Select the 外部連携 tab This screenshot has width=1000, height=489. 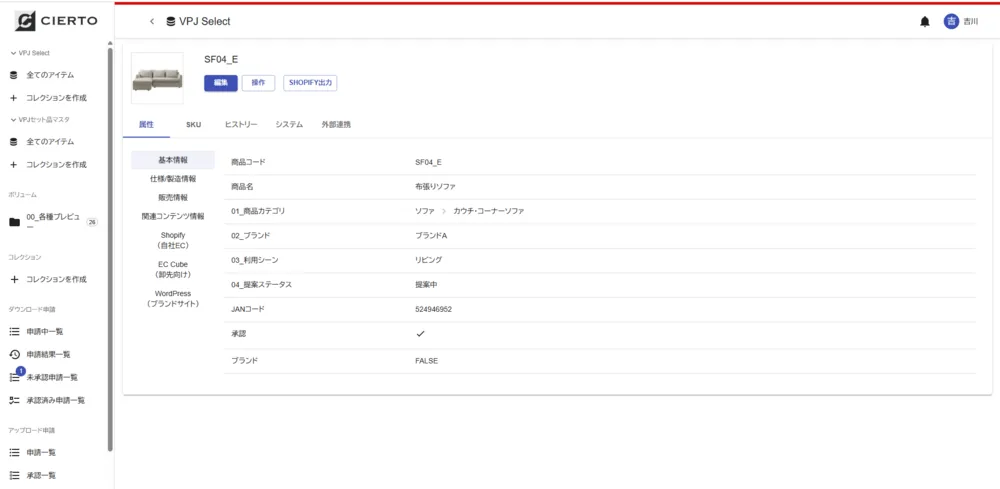click(x=335, y=125)
